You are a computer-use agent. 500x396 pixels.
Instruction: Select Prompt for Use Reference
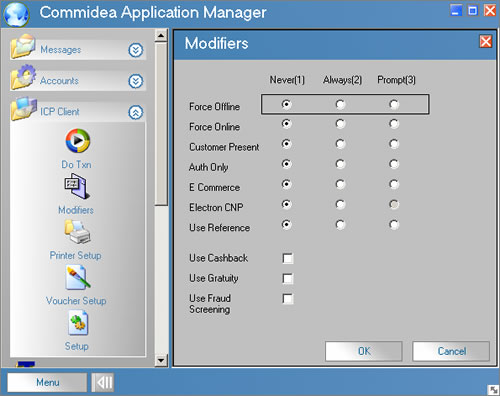394,225
